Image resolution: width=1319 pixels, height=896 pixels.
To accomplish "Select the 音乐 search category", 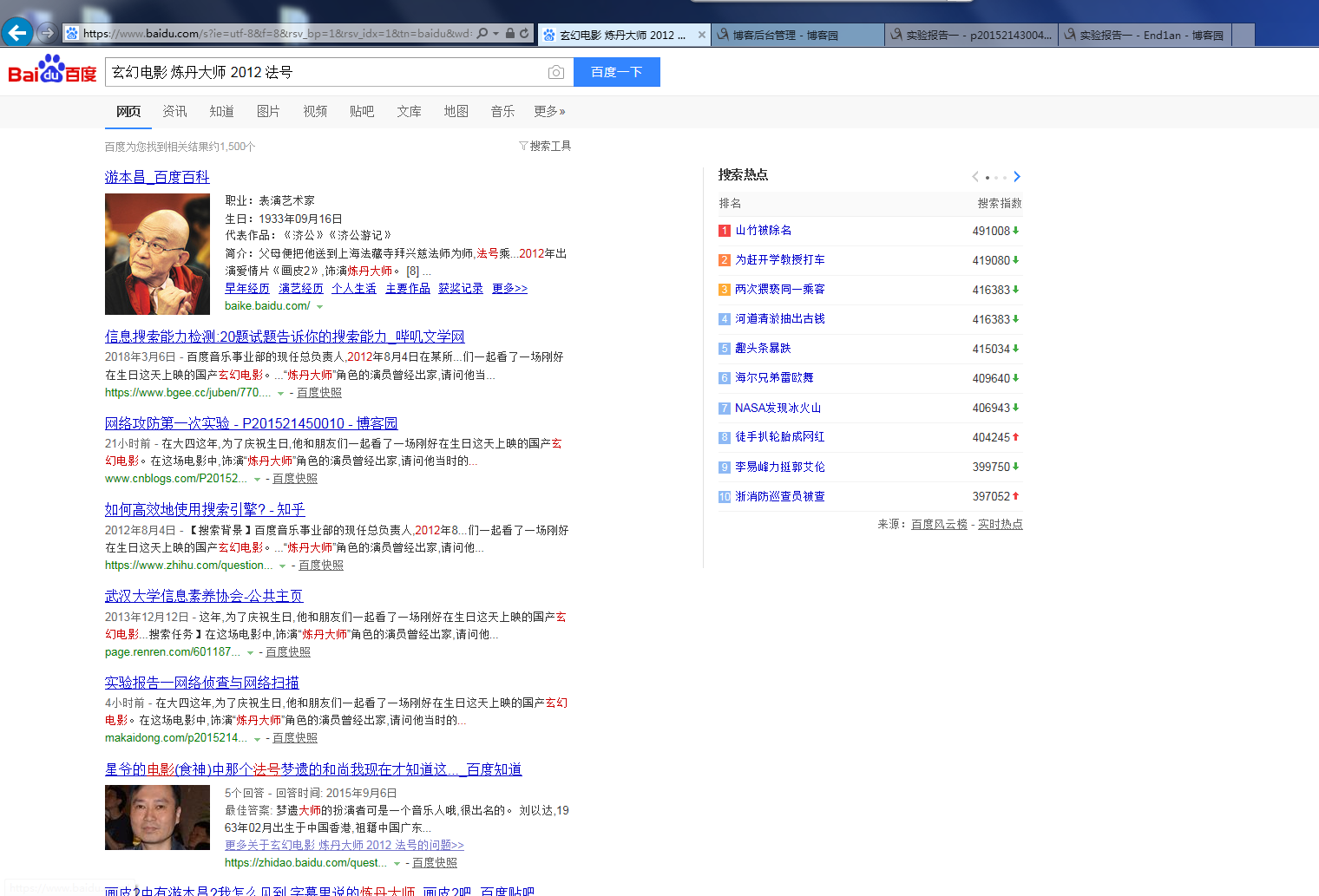I will point(502,111).
